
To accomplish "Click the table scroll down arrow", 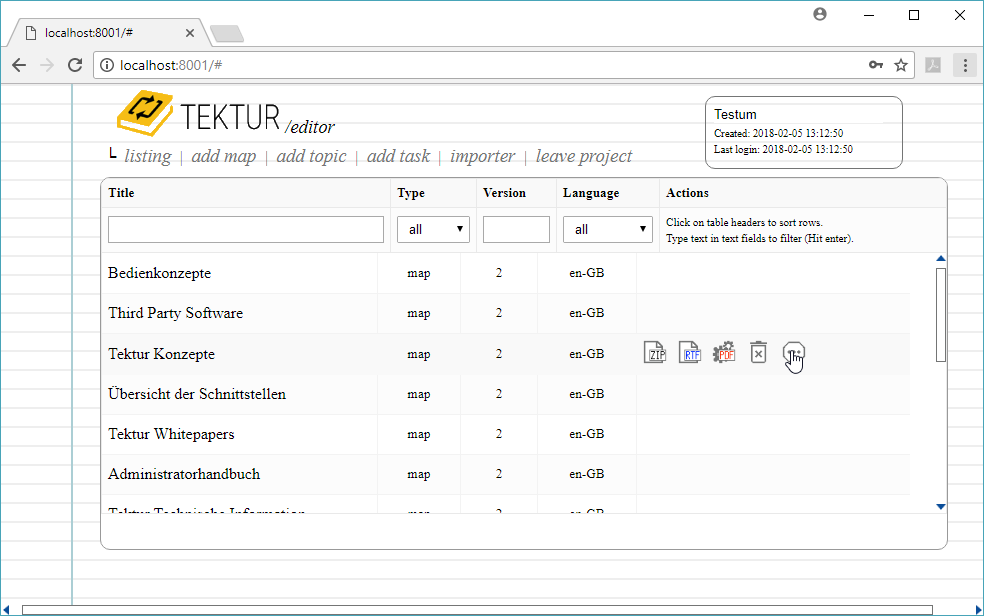I will point(940,507).
